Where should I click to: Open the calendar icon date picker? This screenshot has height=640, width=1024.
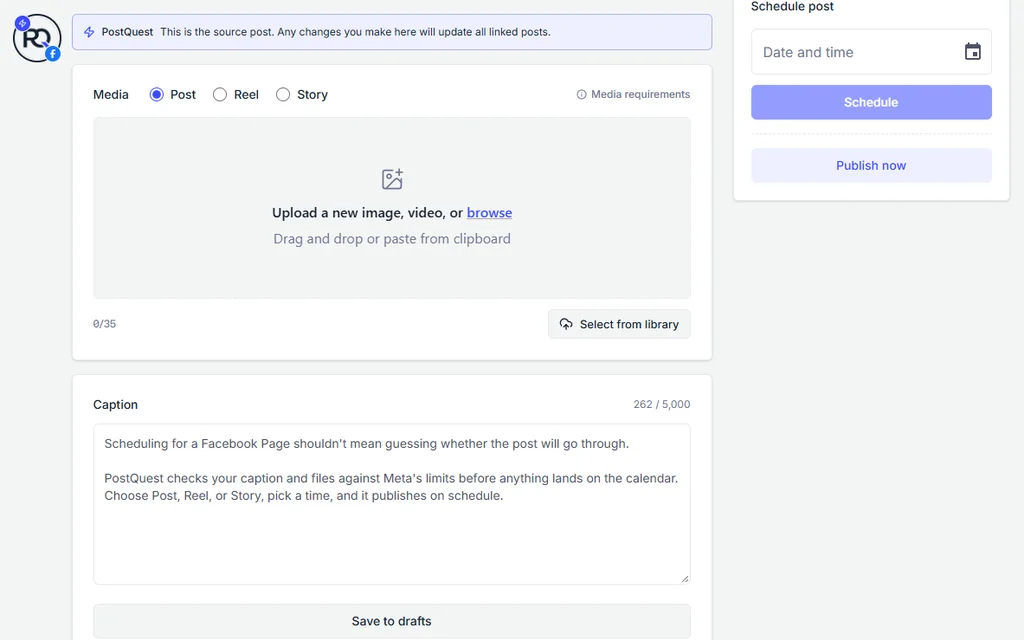click(x=972, y=52)
